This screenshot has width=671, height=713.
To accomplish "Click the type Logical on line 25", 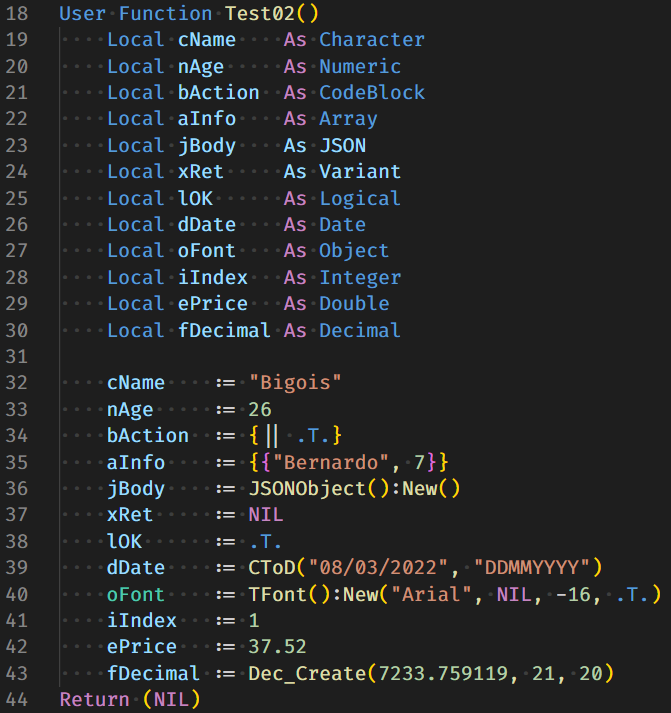I will coord(360,198).
